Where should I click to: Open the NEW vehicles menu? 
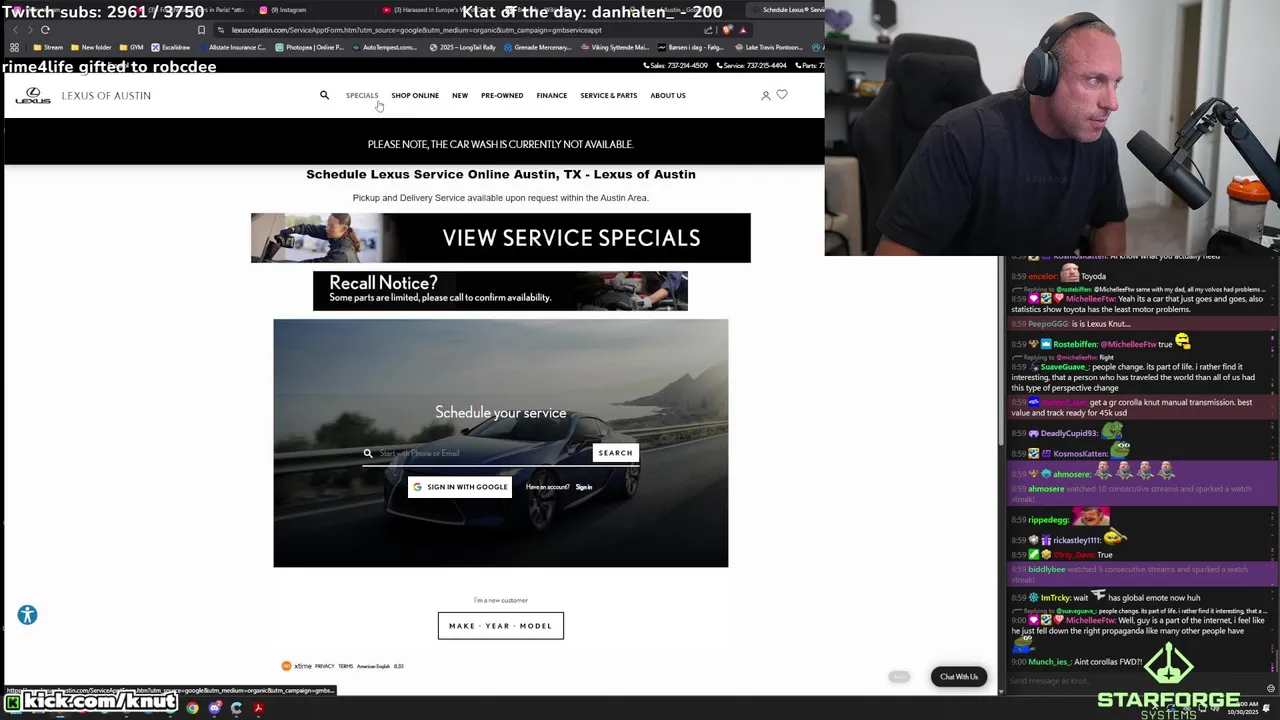[x=460, y=95]
